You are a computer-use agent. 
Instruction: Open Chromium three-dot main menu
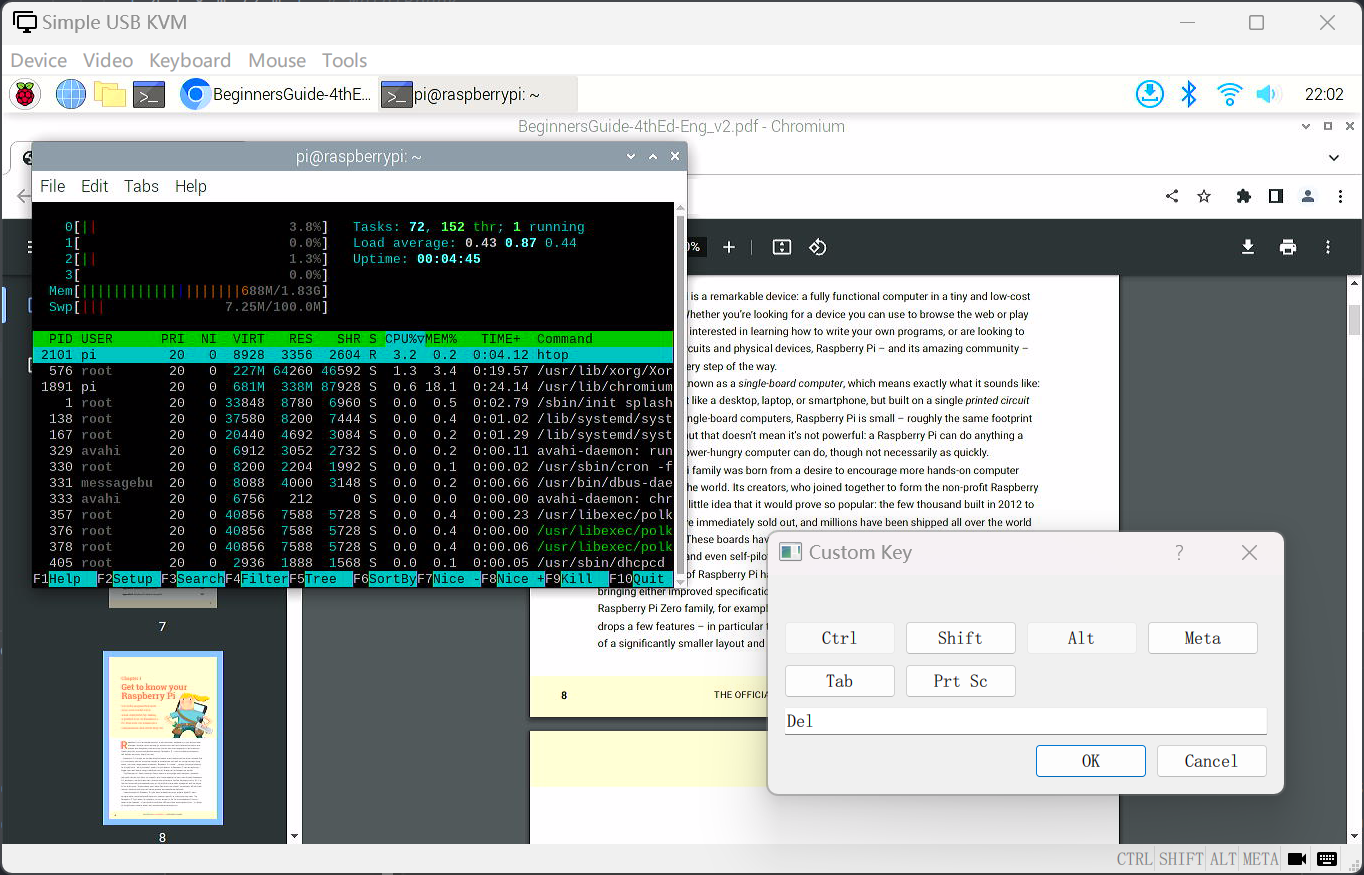click(x=1341, y=196)
